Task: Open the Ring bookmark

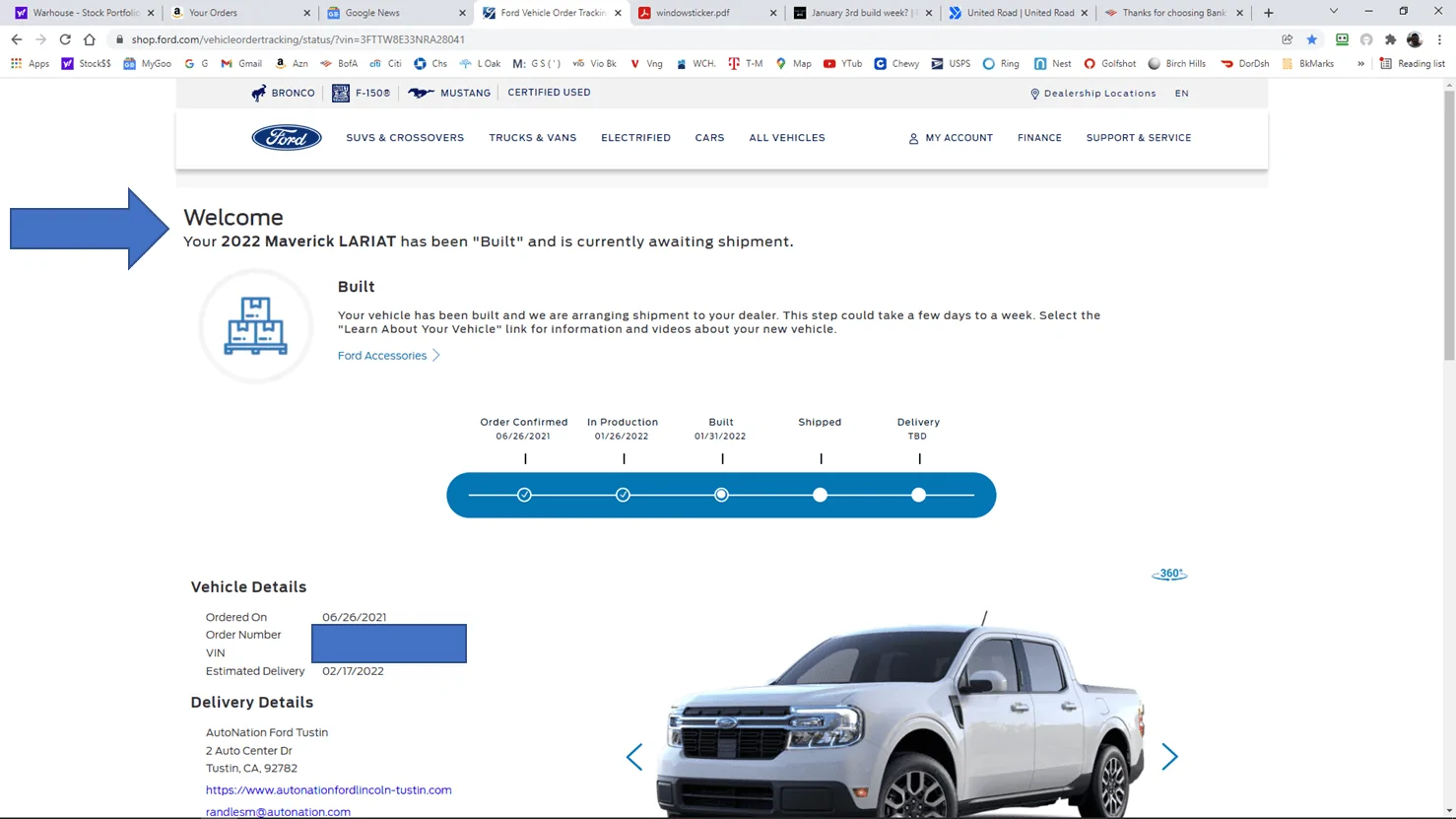Action: tap(1001, 63)
